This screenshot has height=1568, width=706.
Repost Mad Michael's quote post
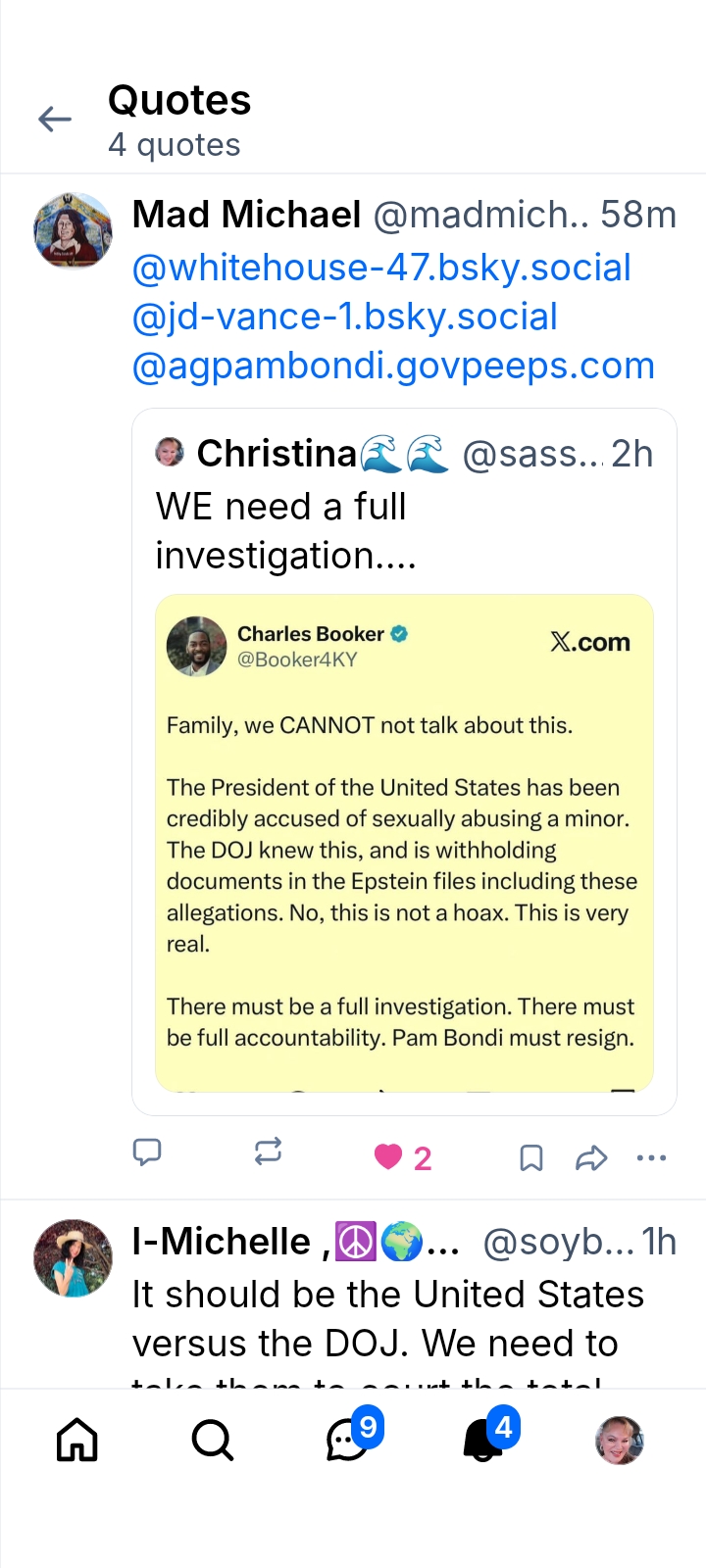(x=268, y=1151)
